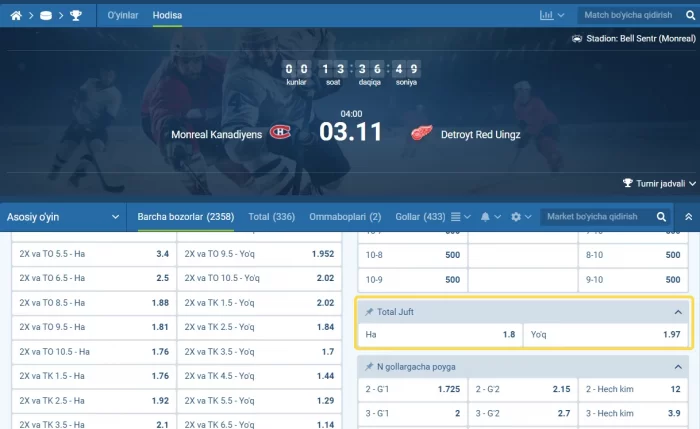Click Detroyt Red Uingz team logo
This screenshot has width=700, height=429.
(421, 133)
